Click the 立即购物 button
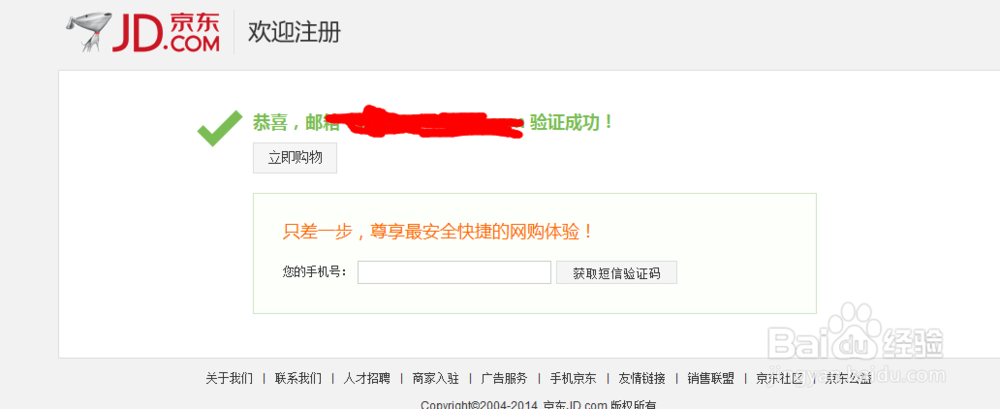 (295, 158)
